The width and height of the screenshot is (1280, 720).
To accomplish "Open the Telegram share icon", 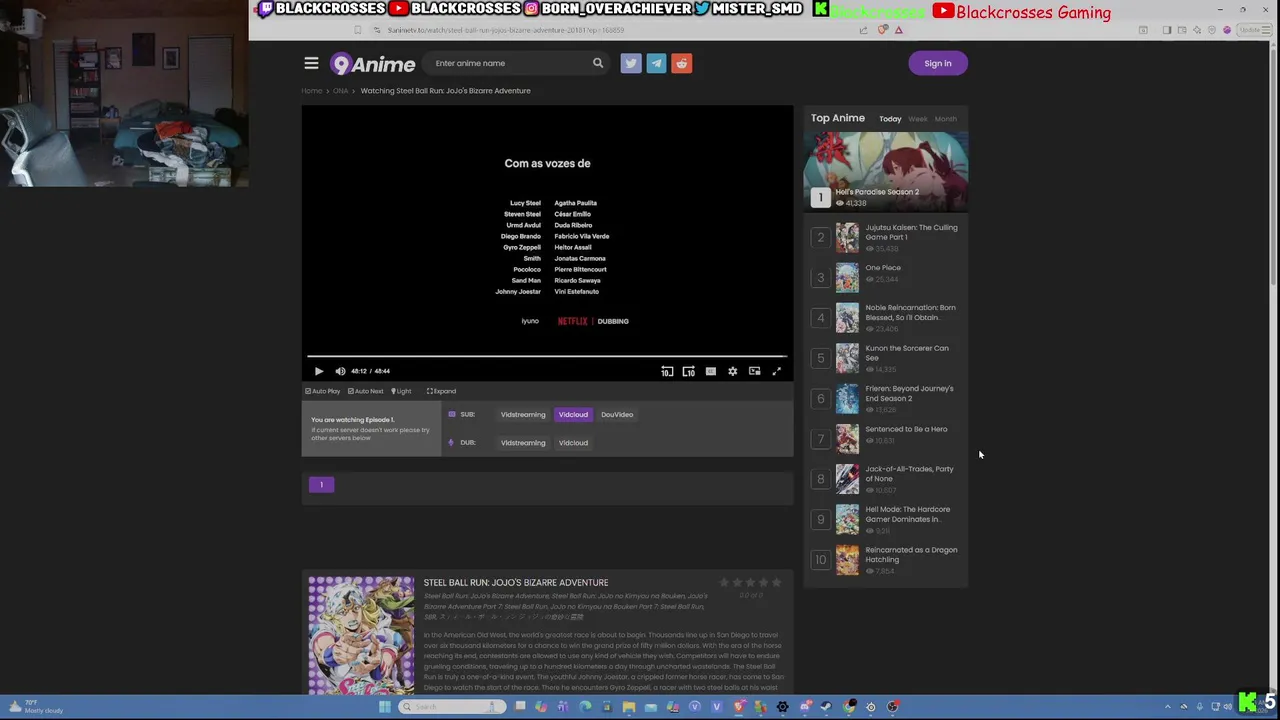I will click(x=656, y=63).
